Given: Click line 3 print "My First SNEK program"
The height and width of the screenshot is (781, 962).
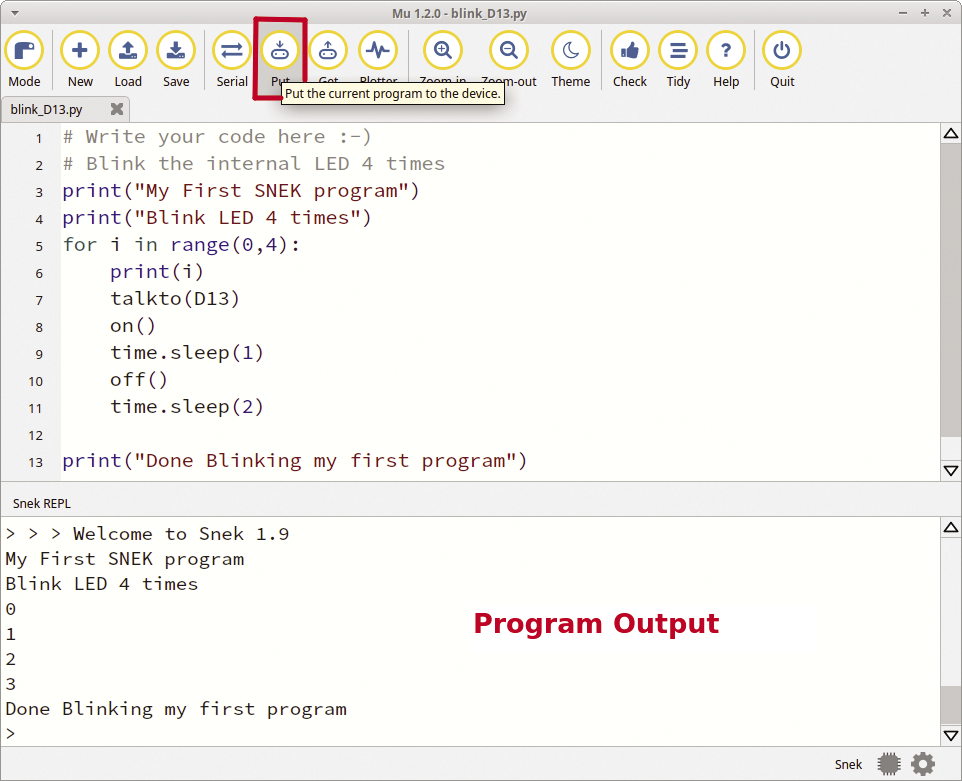Looking at the screenshot, I should click(240, 191).
